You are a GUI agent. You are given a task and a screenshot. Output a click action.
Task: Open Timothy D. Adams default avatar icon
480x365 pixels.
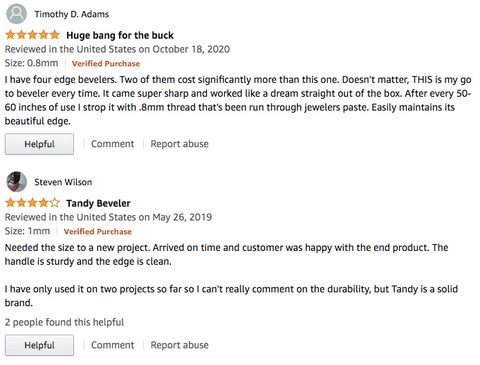click(x=16, y=14)
